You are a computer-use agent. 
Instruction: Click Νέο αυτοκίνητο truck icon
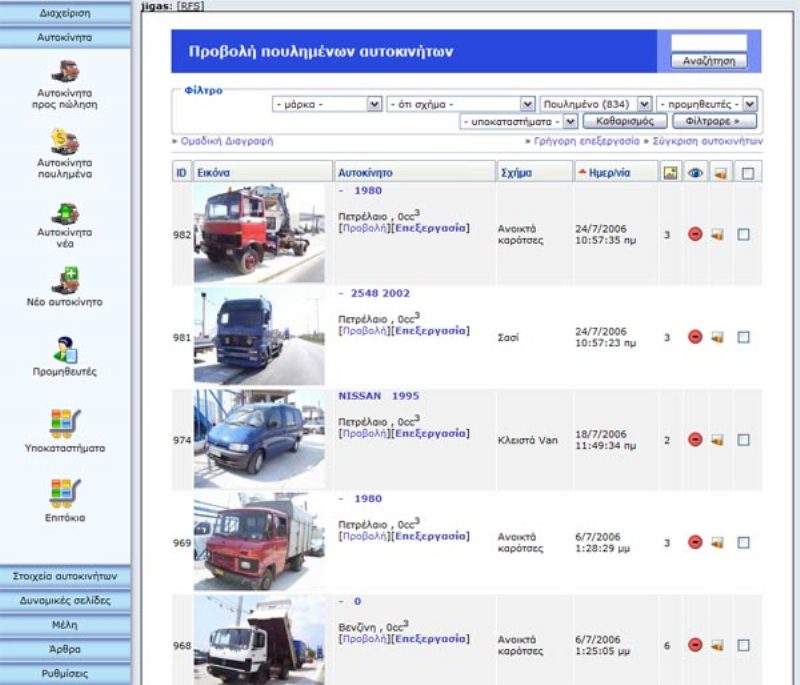point(65,281)
